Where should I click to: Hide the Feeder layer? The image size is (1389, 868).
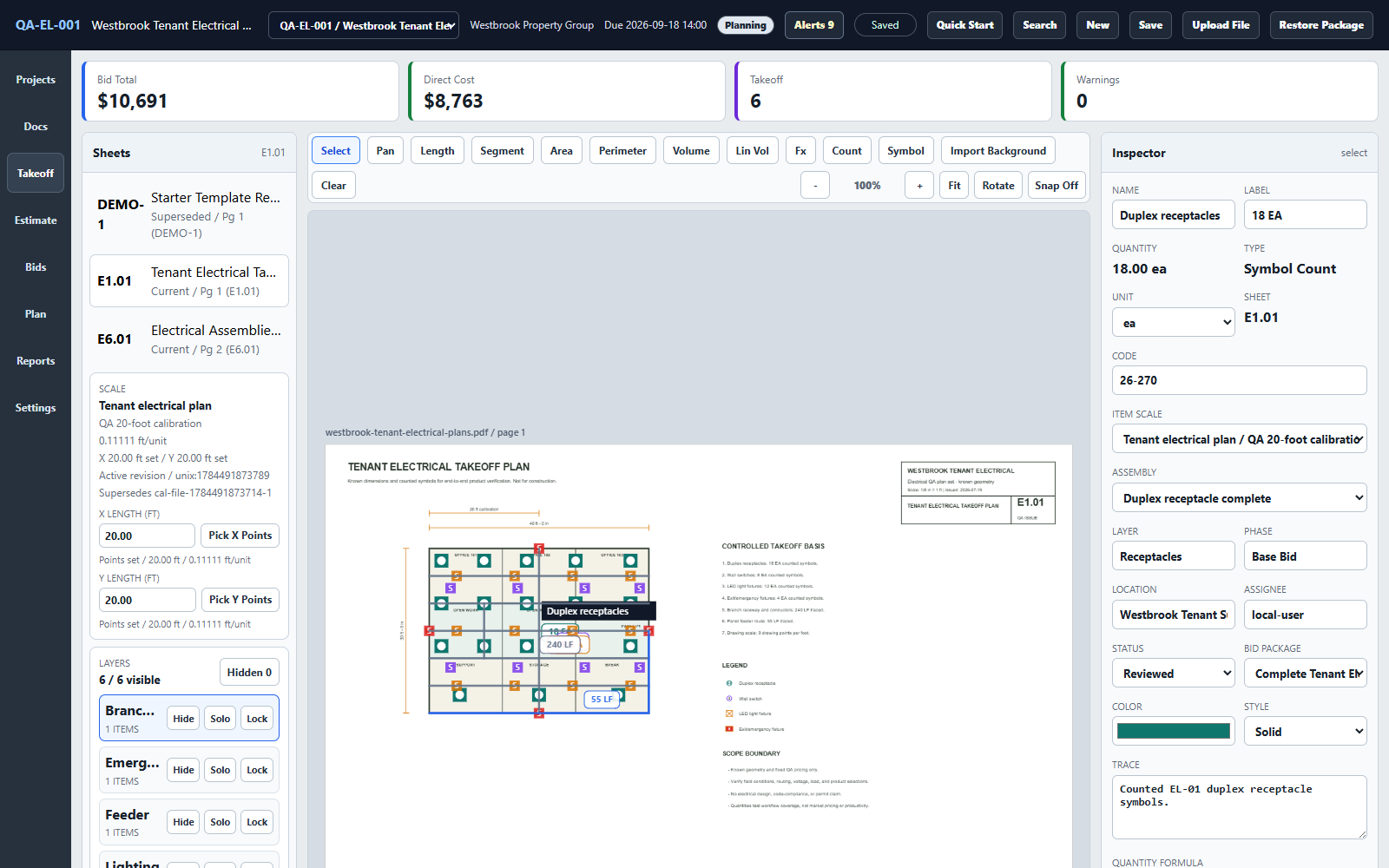point(183,822)
